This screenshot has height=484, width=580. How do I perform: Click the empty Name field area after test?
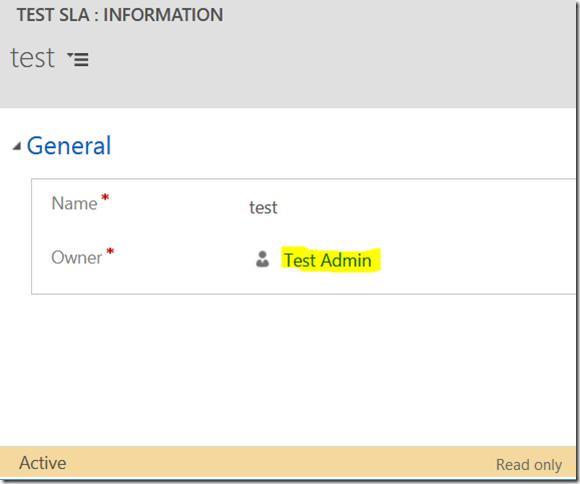point(425,207)
